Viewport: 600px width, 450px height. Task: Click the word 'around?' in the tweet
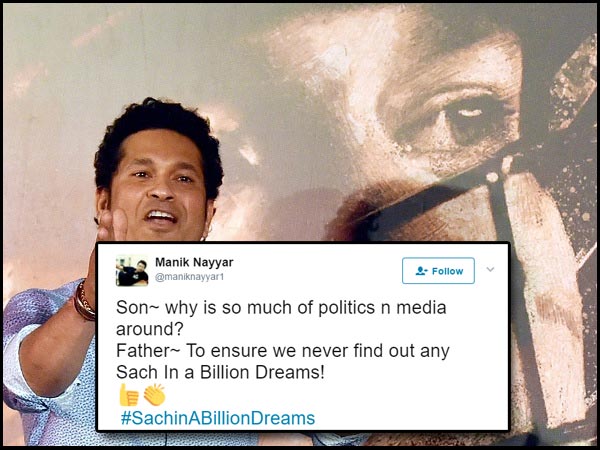point(150,329)
